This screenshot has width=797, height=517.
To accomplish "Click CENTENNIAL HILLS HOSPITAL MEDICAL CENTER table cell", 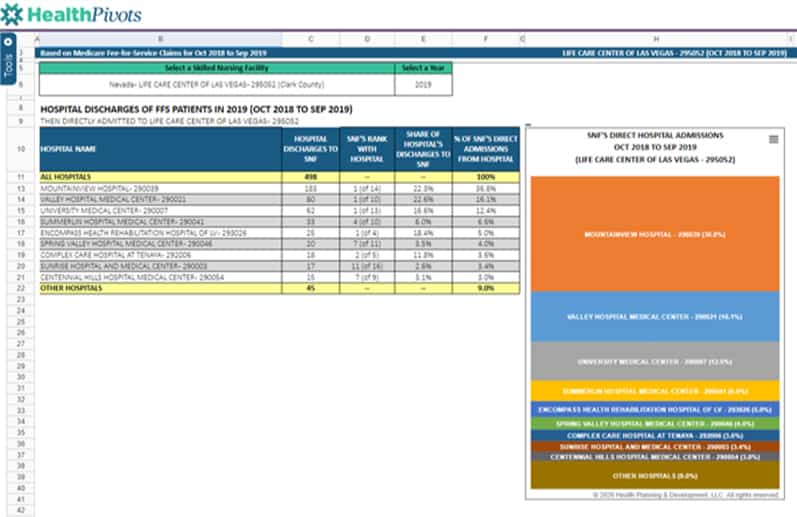I will pos(161,278).
